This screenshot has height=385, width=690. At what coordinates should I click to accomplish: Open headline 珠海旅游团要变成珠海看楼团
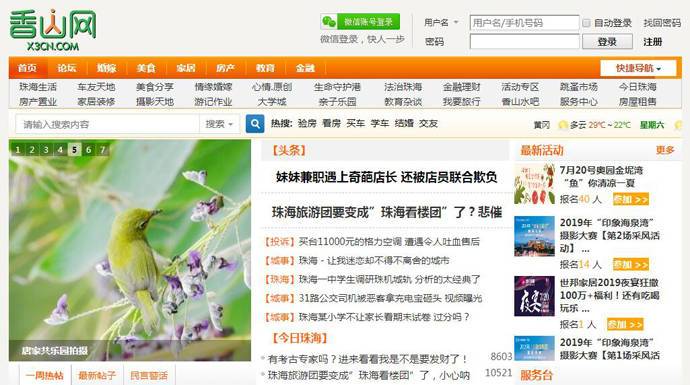[387, 213]
